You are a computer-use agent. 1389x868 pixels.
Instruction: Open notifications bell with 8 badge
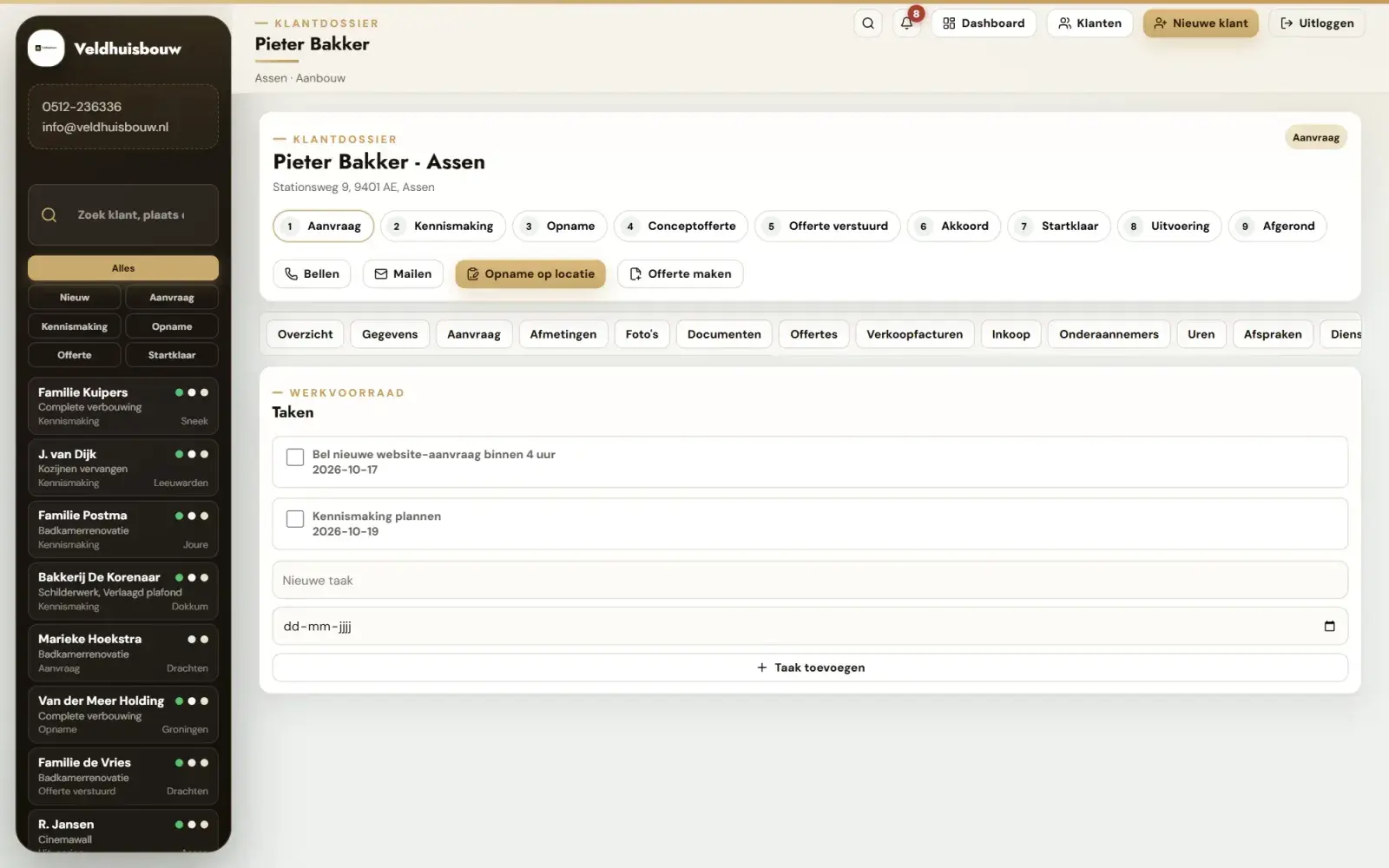click(907, 23)
